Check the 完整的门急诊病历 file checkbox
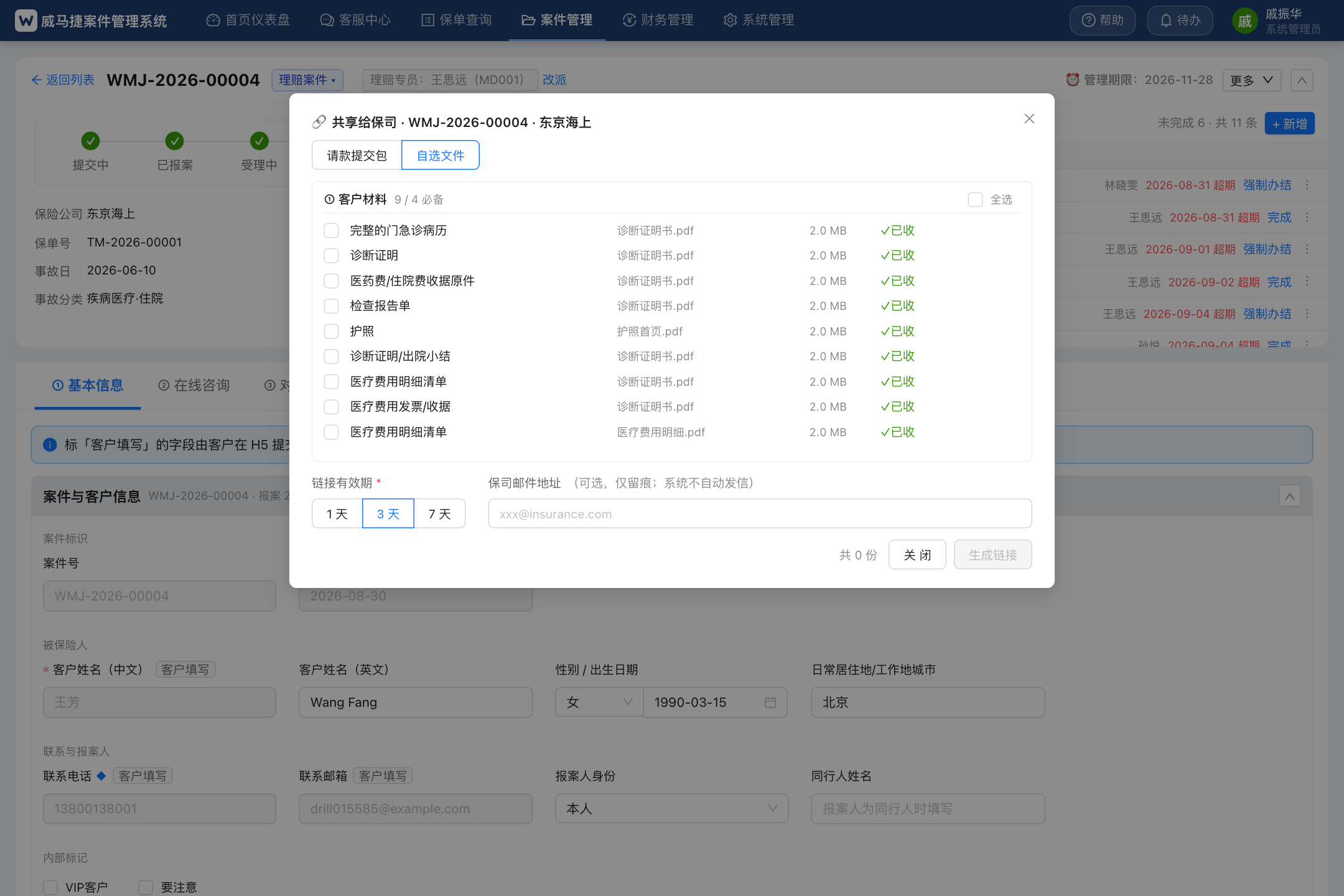 click(x=332, y=231)
